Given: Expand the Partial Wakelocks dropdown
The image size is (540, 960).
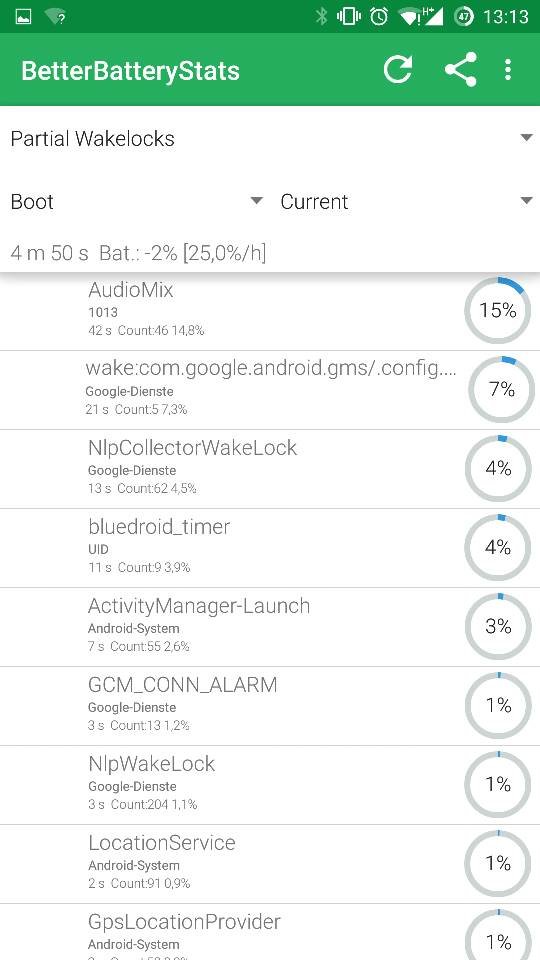Looking at the screenshot, I should pyautogui.click(x=270, y=138).
